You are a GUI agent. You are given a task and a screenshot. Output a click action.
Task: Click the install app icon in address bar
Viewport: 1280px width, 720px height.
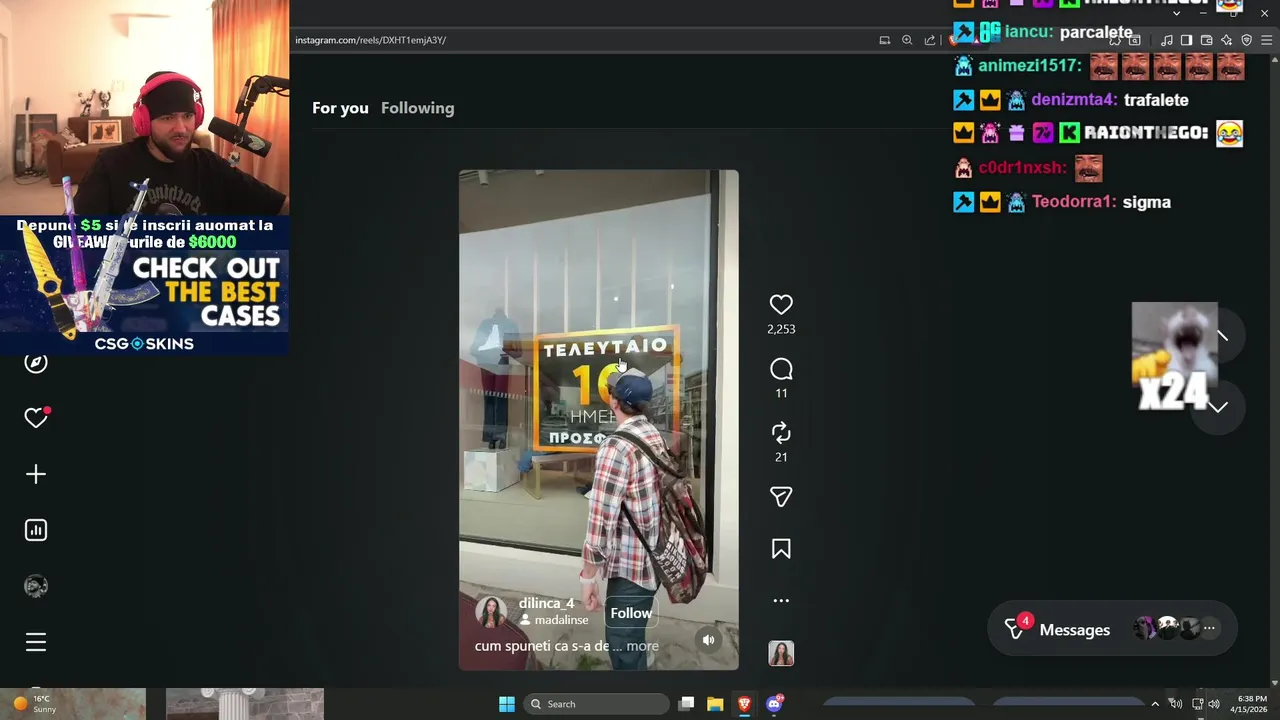[x=884, y=40]
